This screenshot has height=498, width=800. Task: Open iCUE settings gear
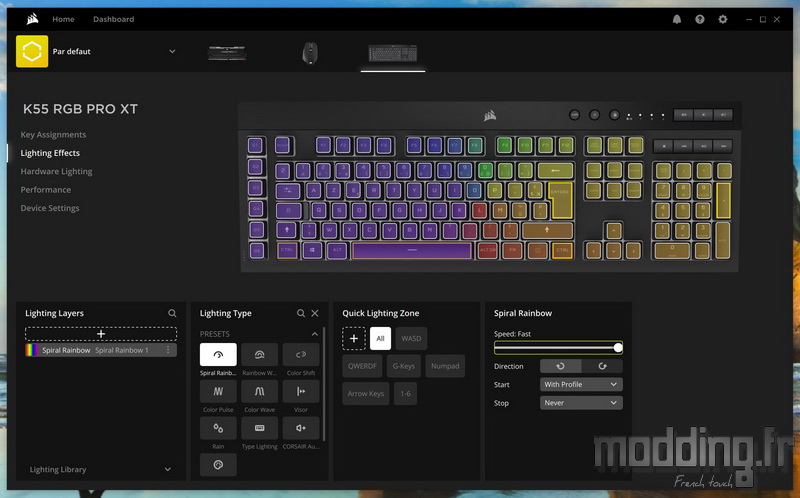(722, 19)
